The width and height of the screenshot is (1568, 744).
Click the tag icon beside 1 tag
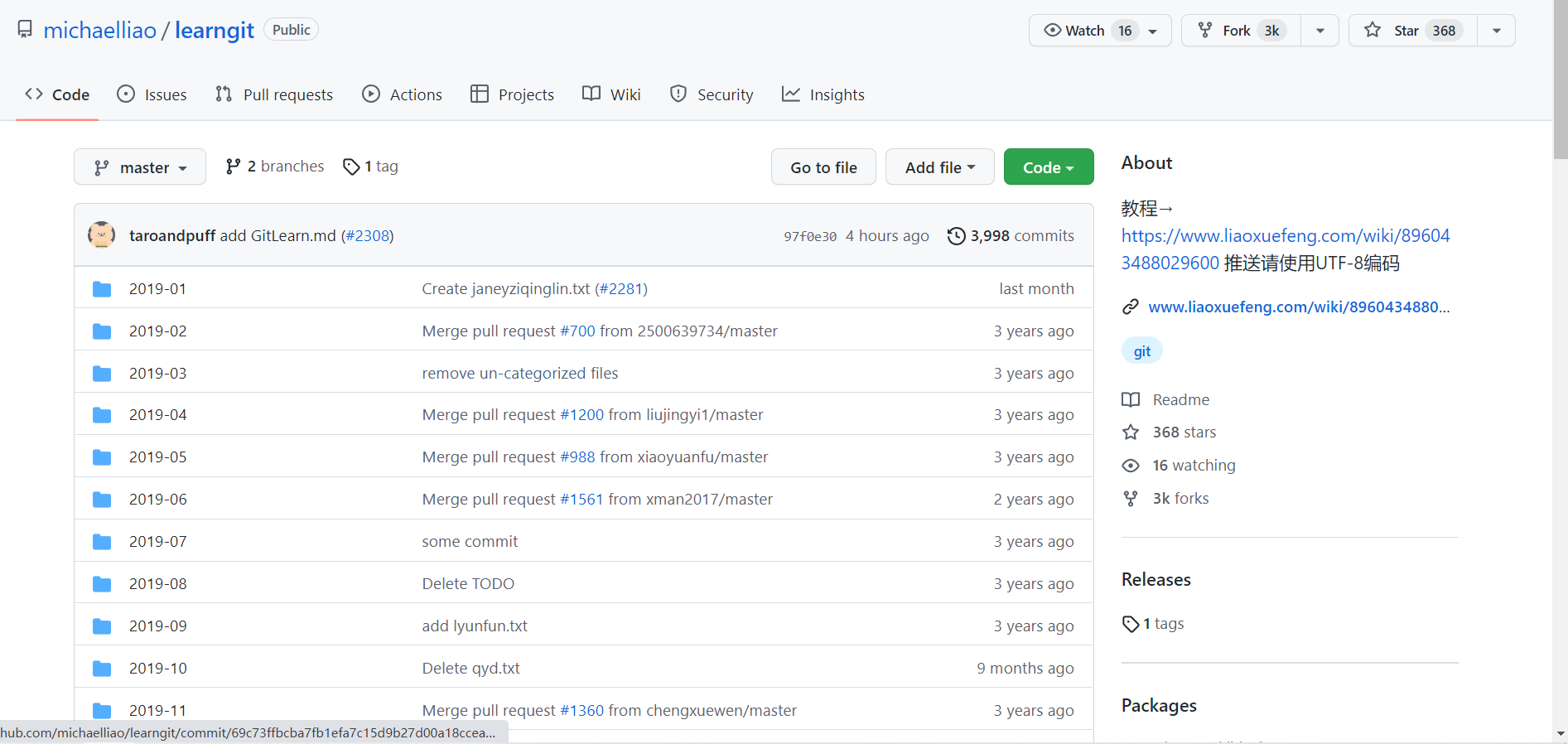pyautogui.click(x=351, y=167)
